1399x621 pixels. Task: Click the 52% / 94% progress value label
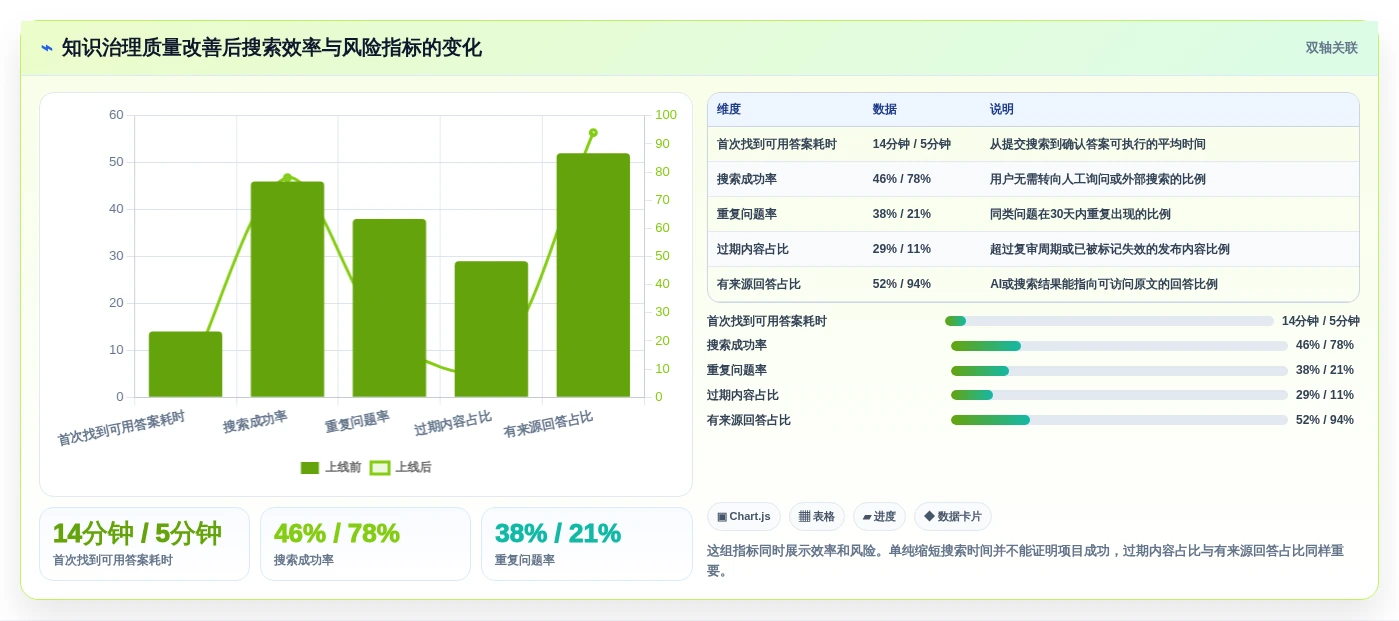1325,420
